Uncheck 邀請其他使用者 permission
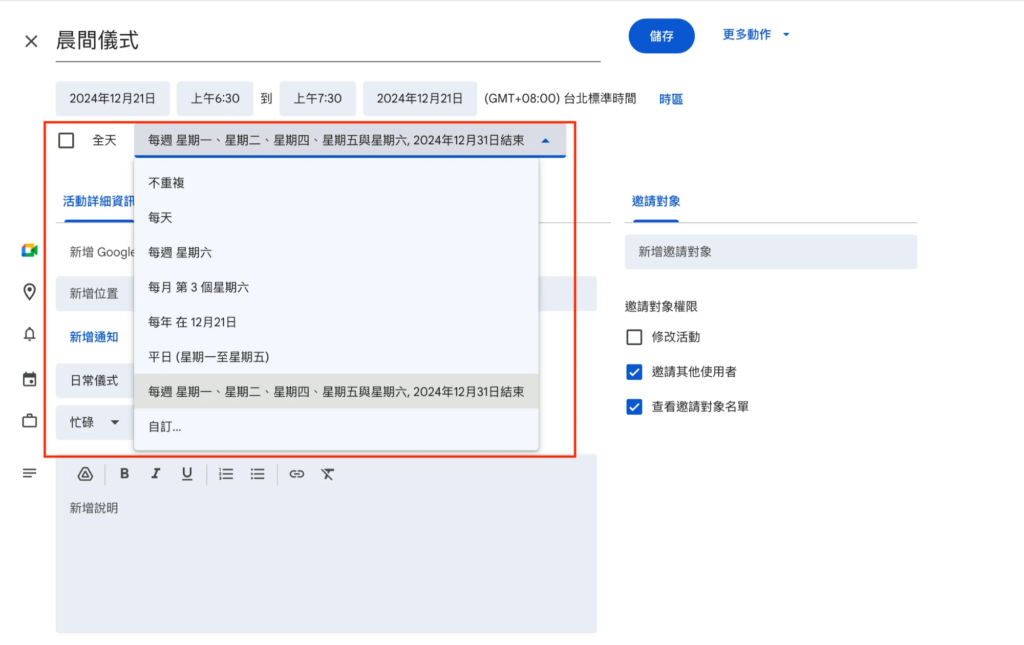 click(x=633, y=372)
